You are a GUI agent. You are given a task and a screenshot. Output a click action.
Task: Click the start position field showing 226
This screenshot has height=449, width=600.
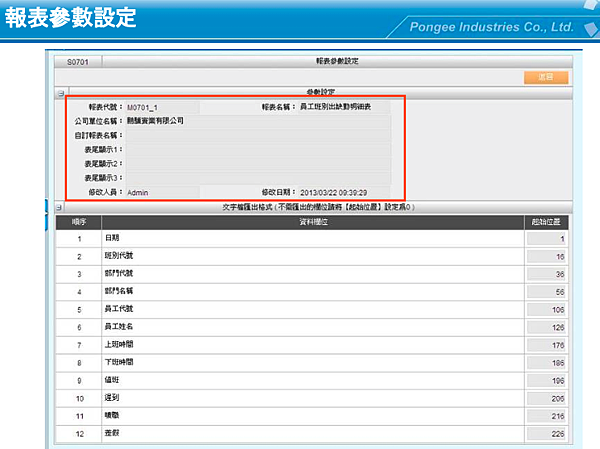coord(546,434)
